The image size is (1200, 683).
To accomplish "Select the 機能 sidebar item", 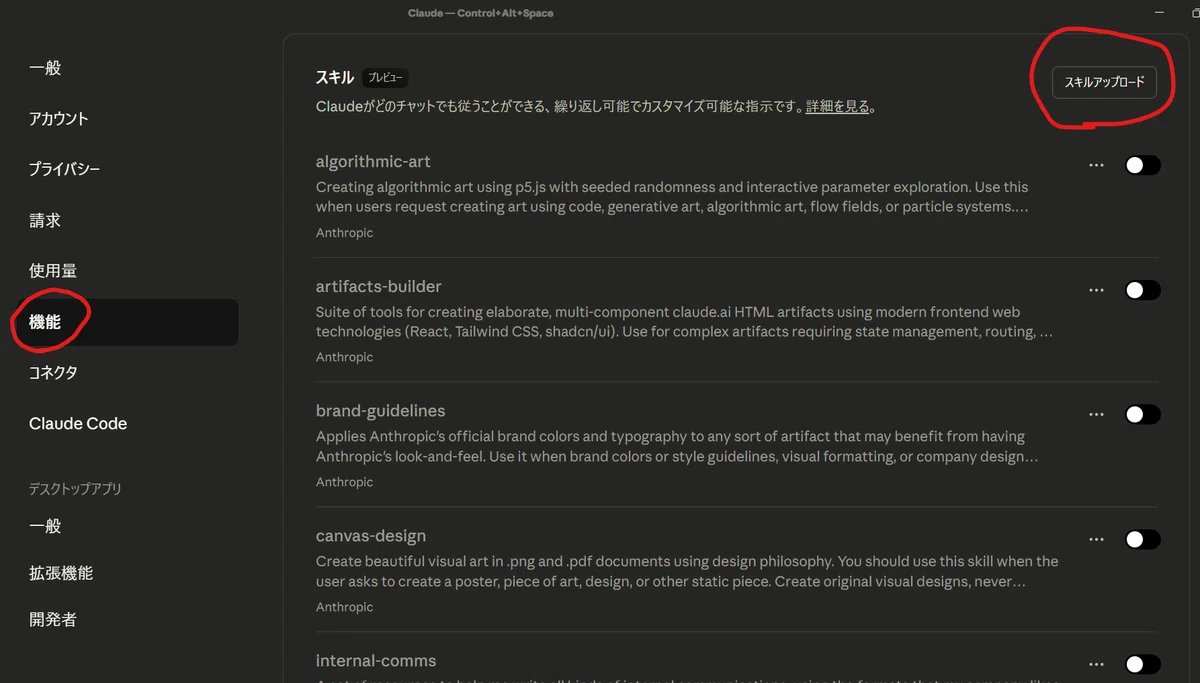I will tap(125, 322).
